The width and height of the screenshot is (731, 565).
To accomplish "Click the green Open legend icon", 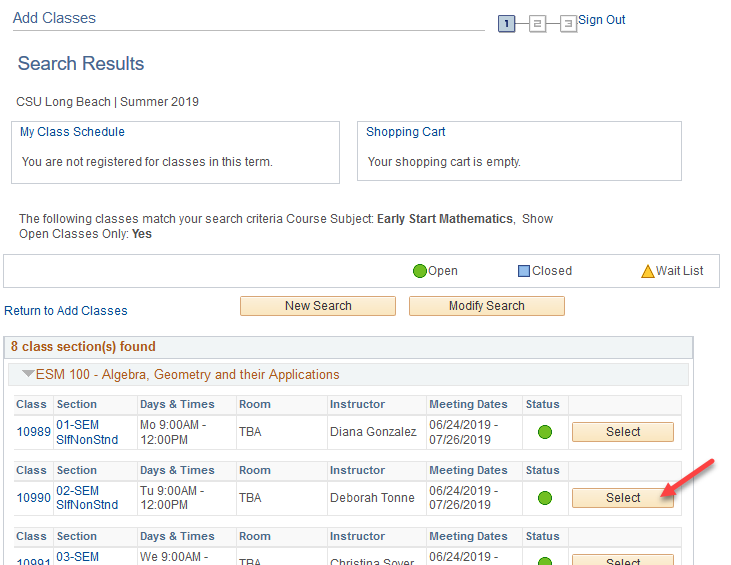I will (420, 271).
